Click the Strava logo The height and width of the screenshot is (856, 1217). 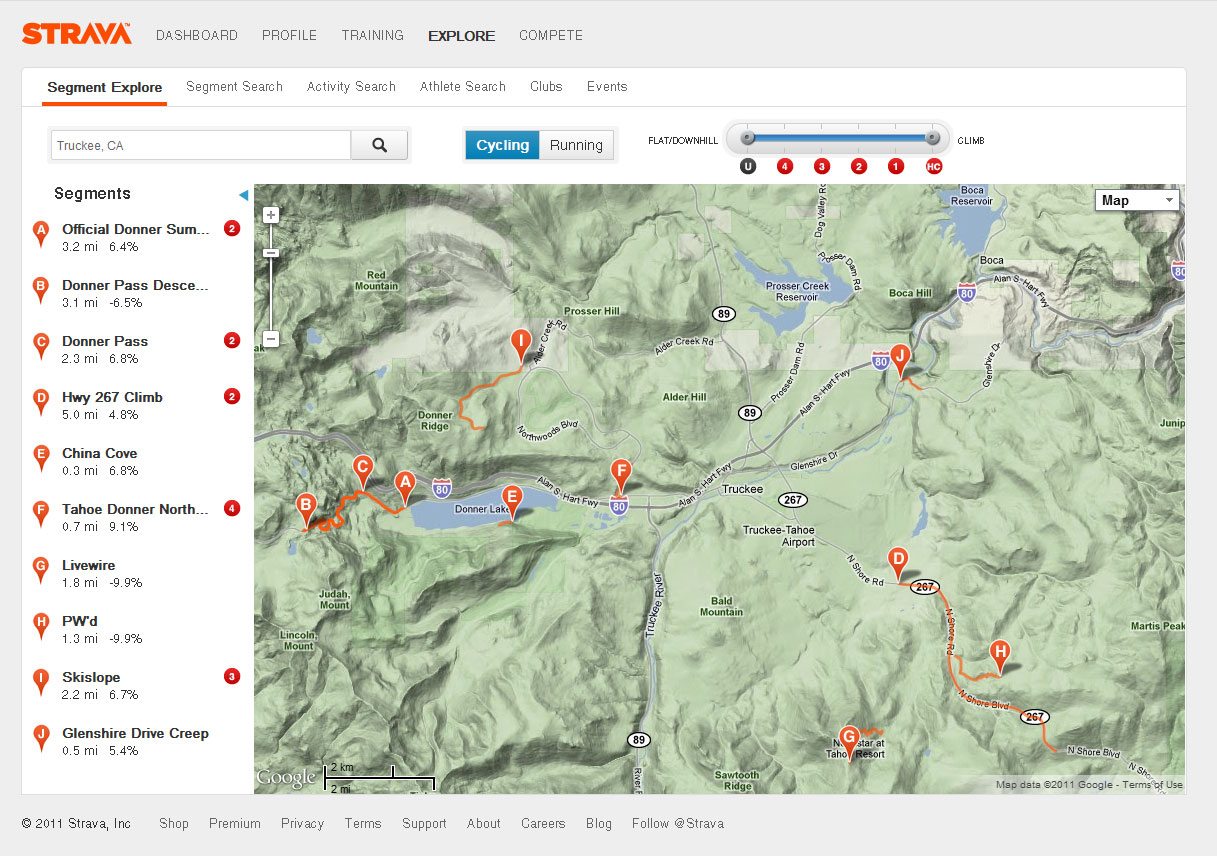pyautogui.click(x=77, y=34)
